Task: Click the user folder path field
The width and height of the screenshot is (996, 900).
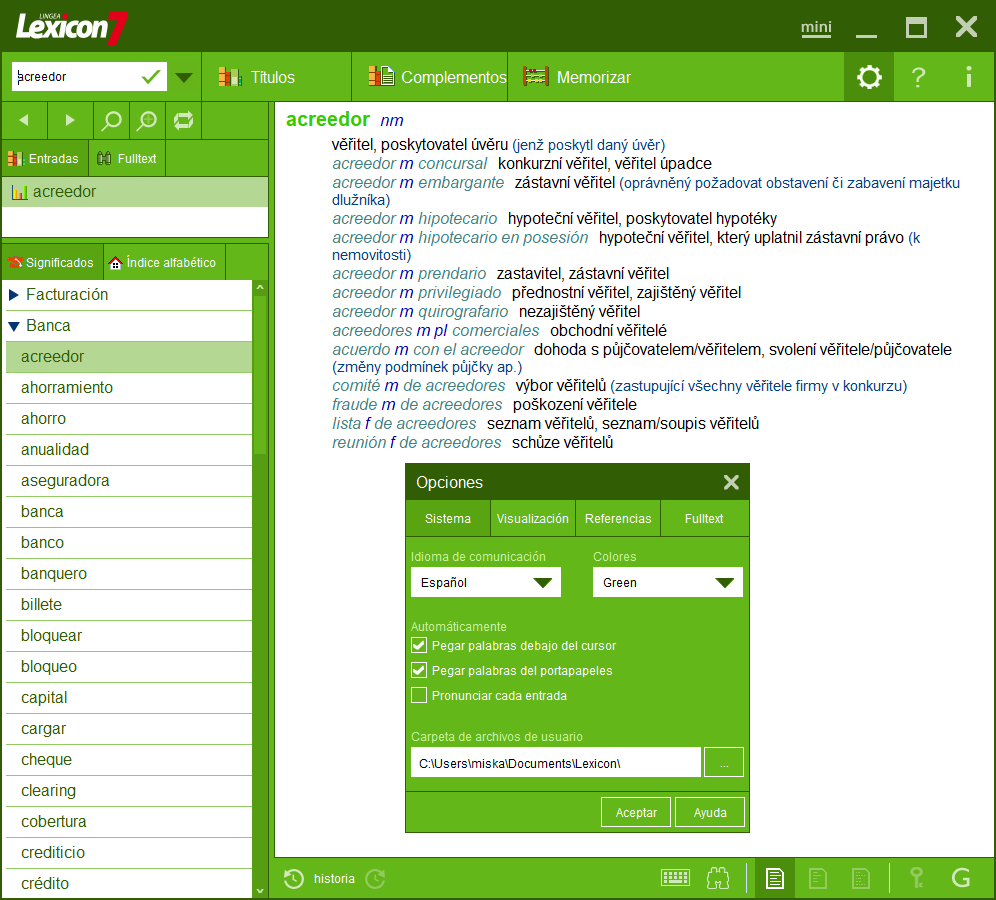Action: [556, 762]
